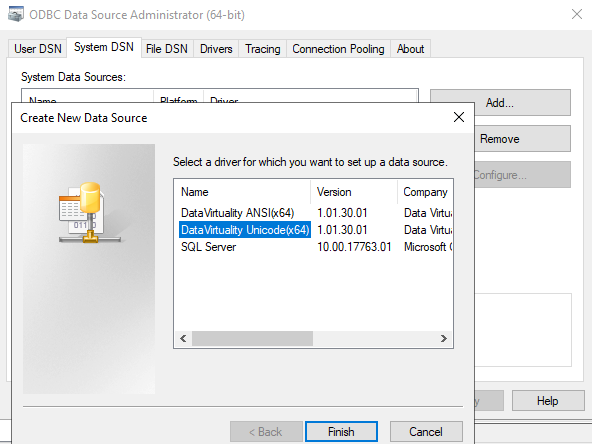Go to the Drivers tab
Image resolution: width=592 pixels, height=444 pixels.
click(x=216, y=49)
